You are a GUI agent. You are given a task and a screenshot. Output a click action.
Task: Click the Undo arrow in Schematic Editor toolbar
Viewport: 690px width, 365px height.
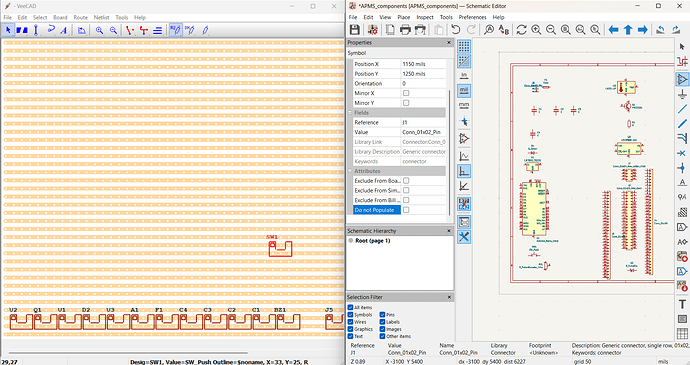tap(455, 29)
